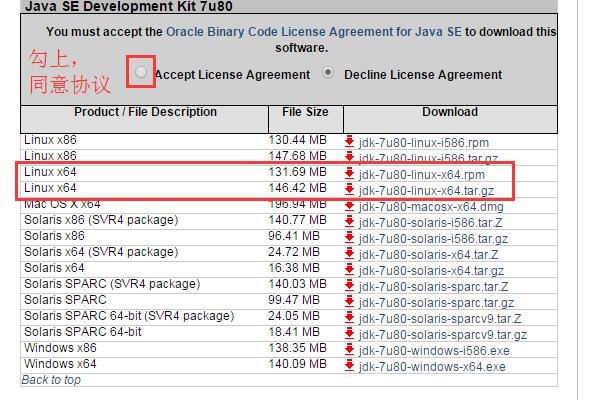Image resolution: width=602 pixels, height=400 pixels.
Task: Click download arrow icon for solaris-sparc.tar.gz
Action: 349,301
